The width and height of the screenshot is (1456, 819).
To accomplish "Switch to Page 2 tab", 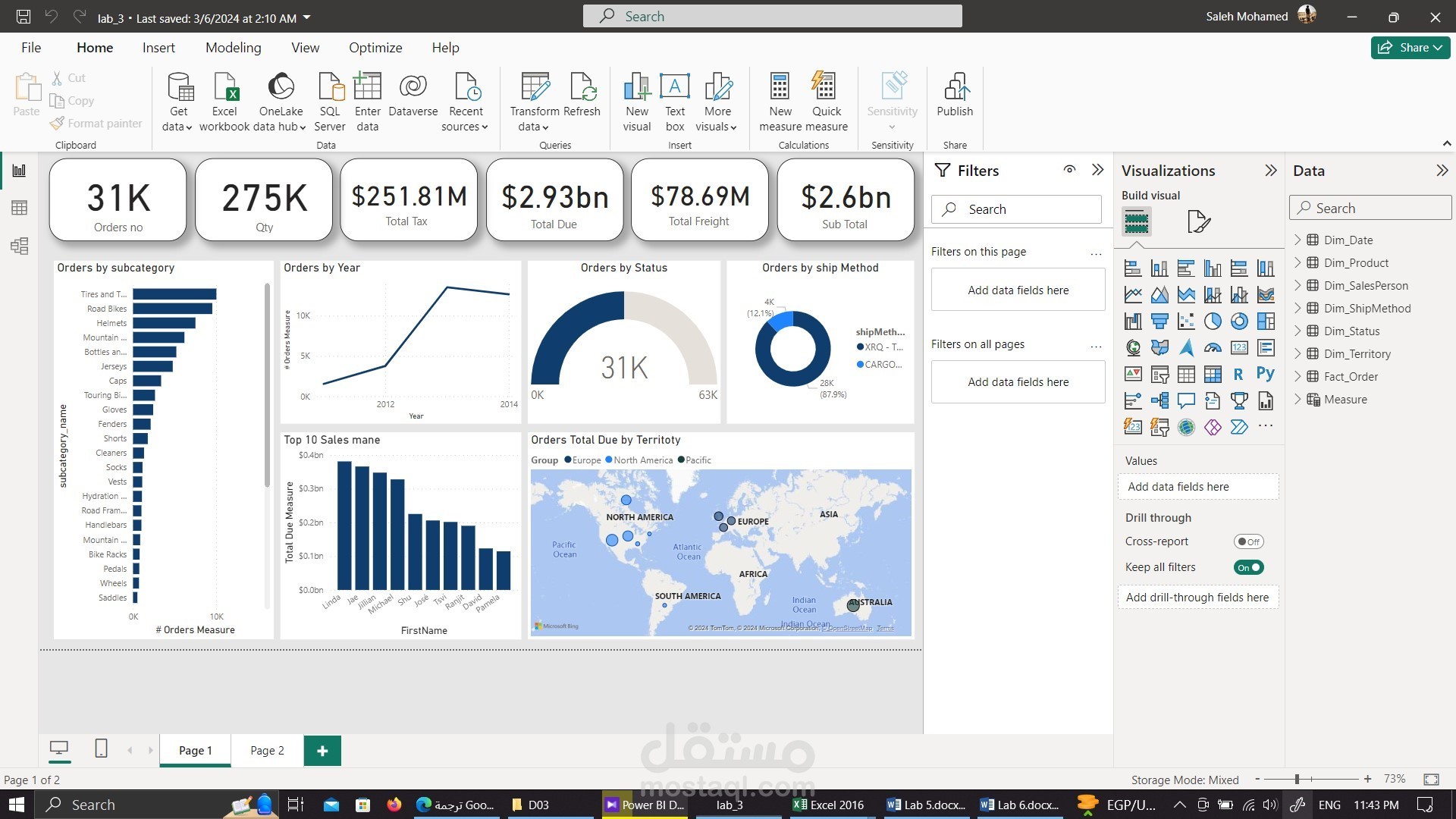I will coord(267,750).
